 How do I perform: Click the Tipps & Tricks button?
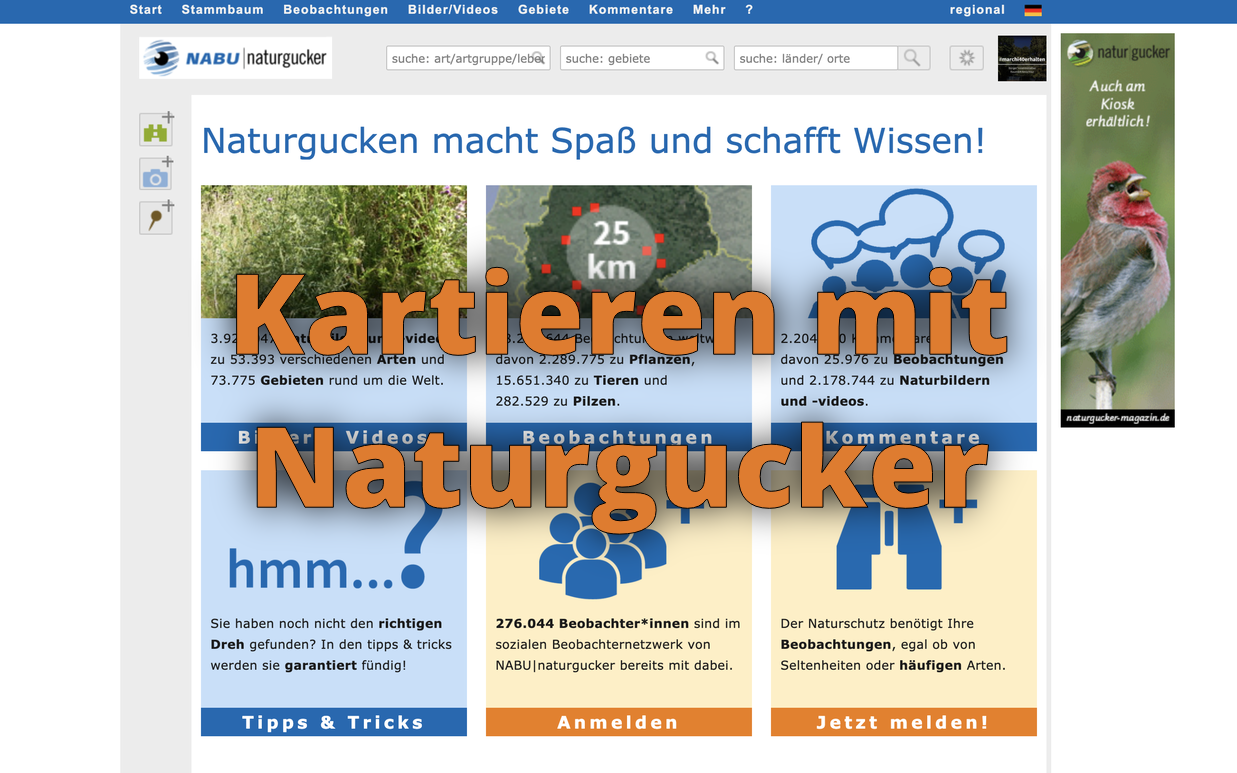click(x=334, y=722)
